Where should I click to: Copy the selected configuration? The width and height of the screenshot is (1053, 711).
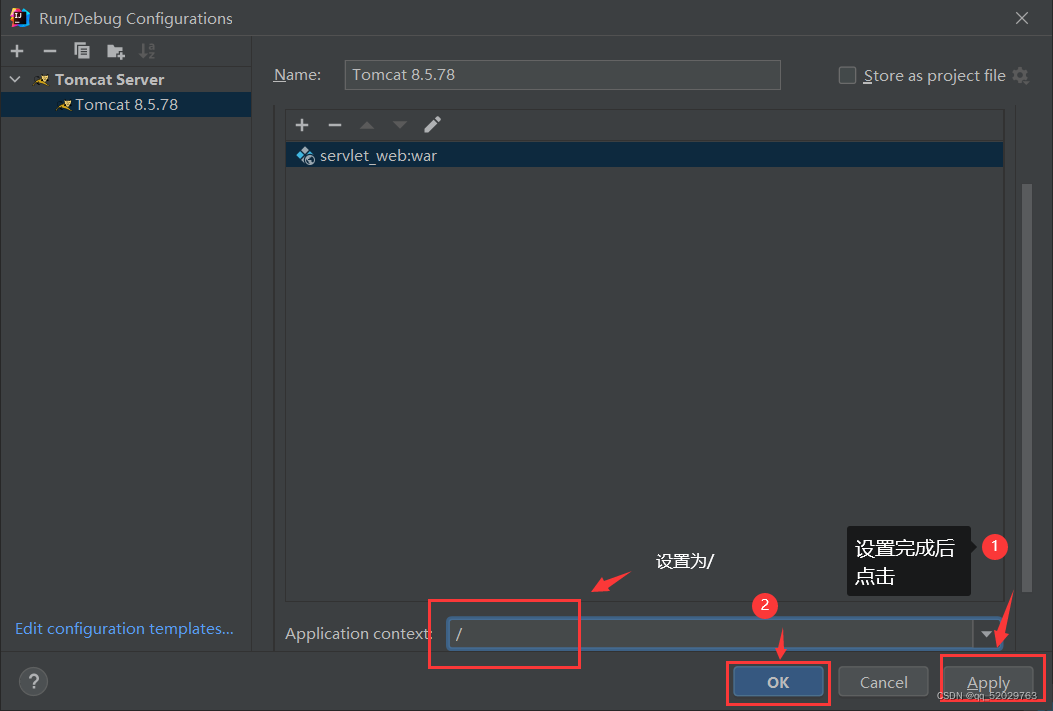tap(82, 51)
